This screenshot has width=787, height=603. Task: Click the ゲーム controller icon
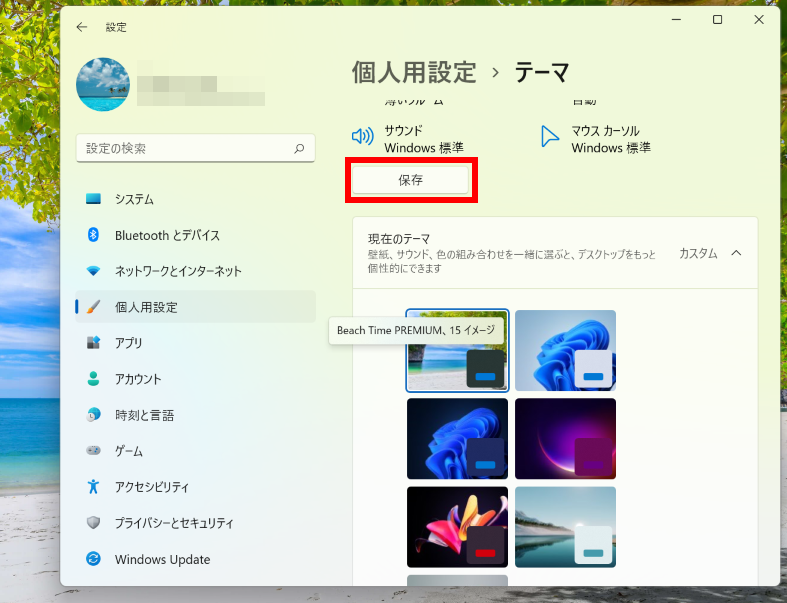pyautogui.click(x=93, y=450)
